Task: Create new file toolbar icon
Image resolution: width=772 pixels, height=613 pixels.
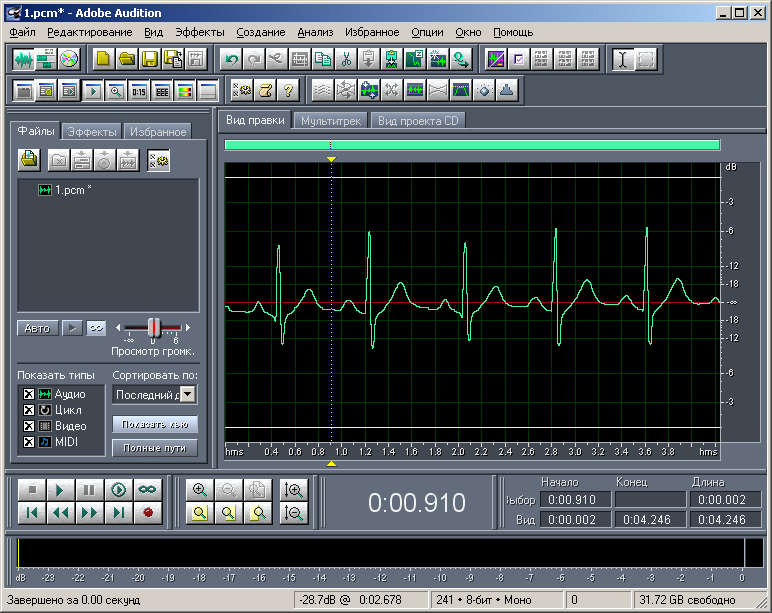Action: pyautogui.click(x=103, y=59)
